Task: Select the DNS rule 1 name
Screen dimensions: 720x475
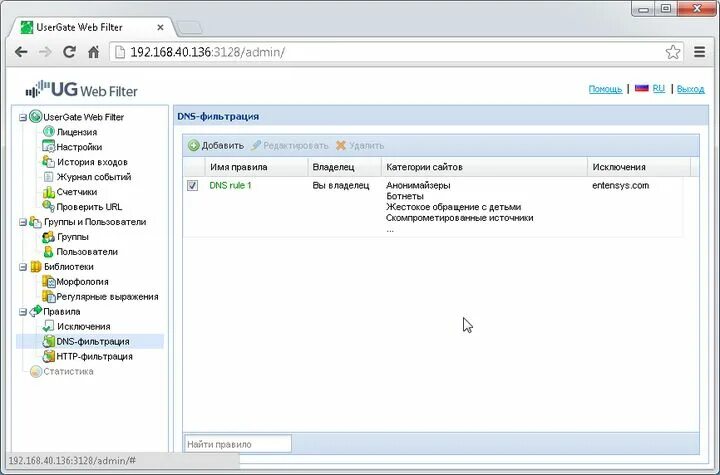Action: [231, 186]
